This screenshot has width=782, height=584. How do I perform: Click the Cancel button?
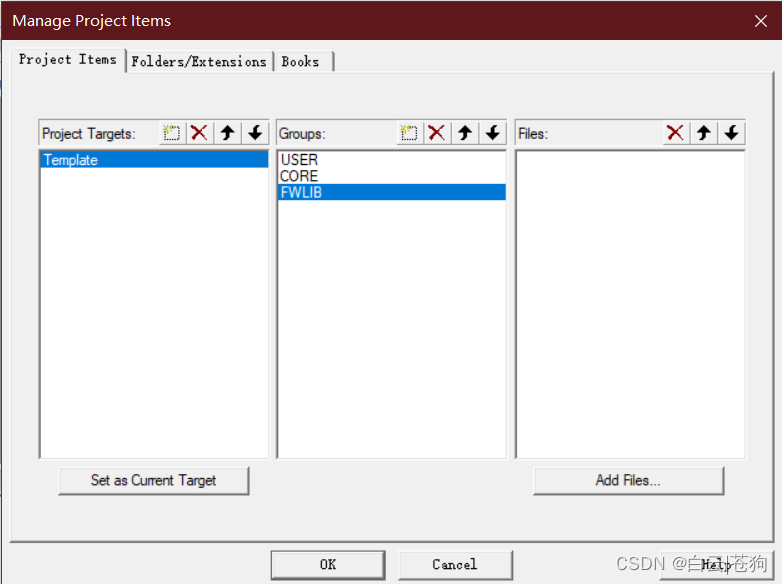[455, 565]
